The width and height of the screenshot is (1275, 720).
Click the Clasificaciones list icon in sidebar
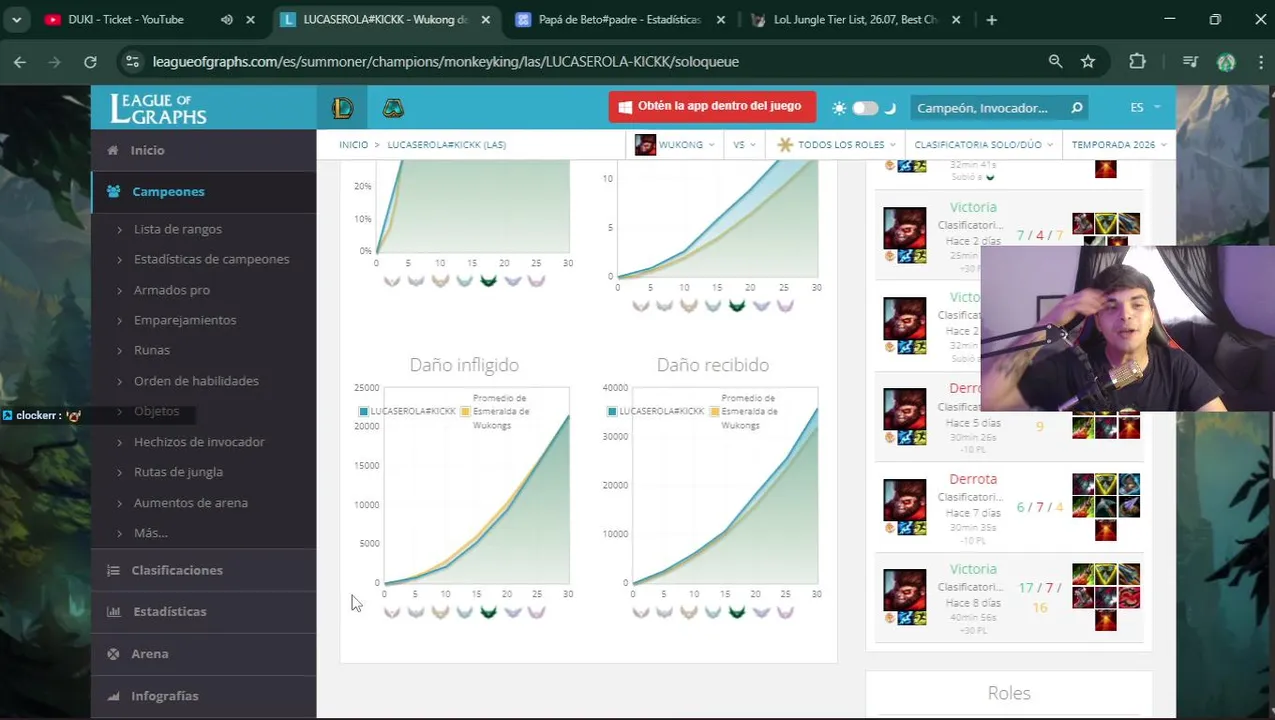(112, 570)
